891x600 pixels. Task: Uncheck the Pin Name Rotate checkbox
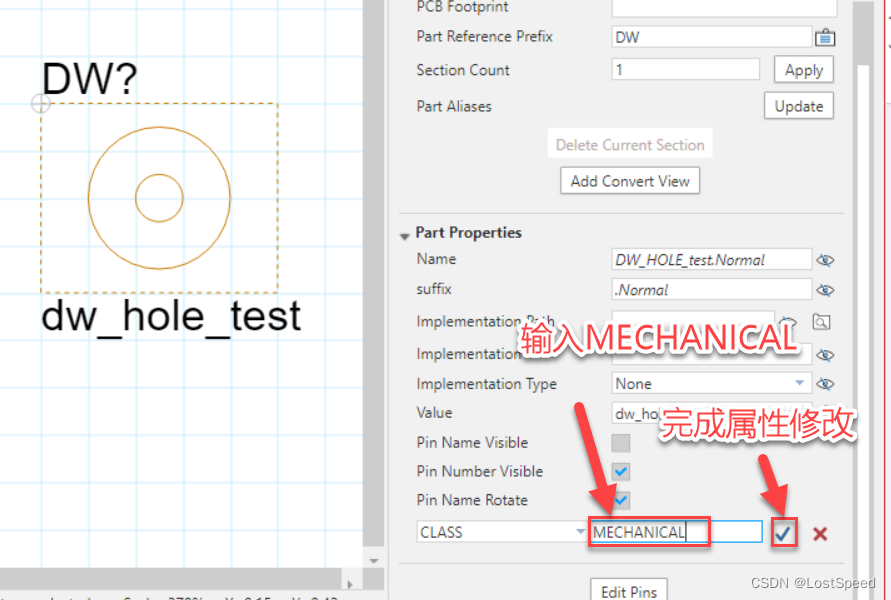point(621,500)
